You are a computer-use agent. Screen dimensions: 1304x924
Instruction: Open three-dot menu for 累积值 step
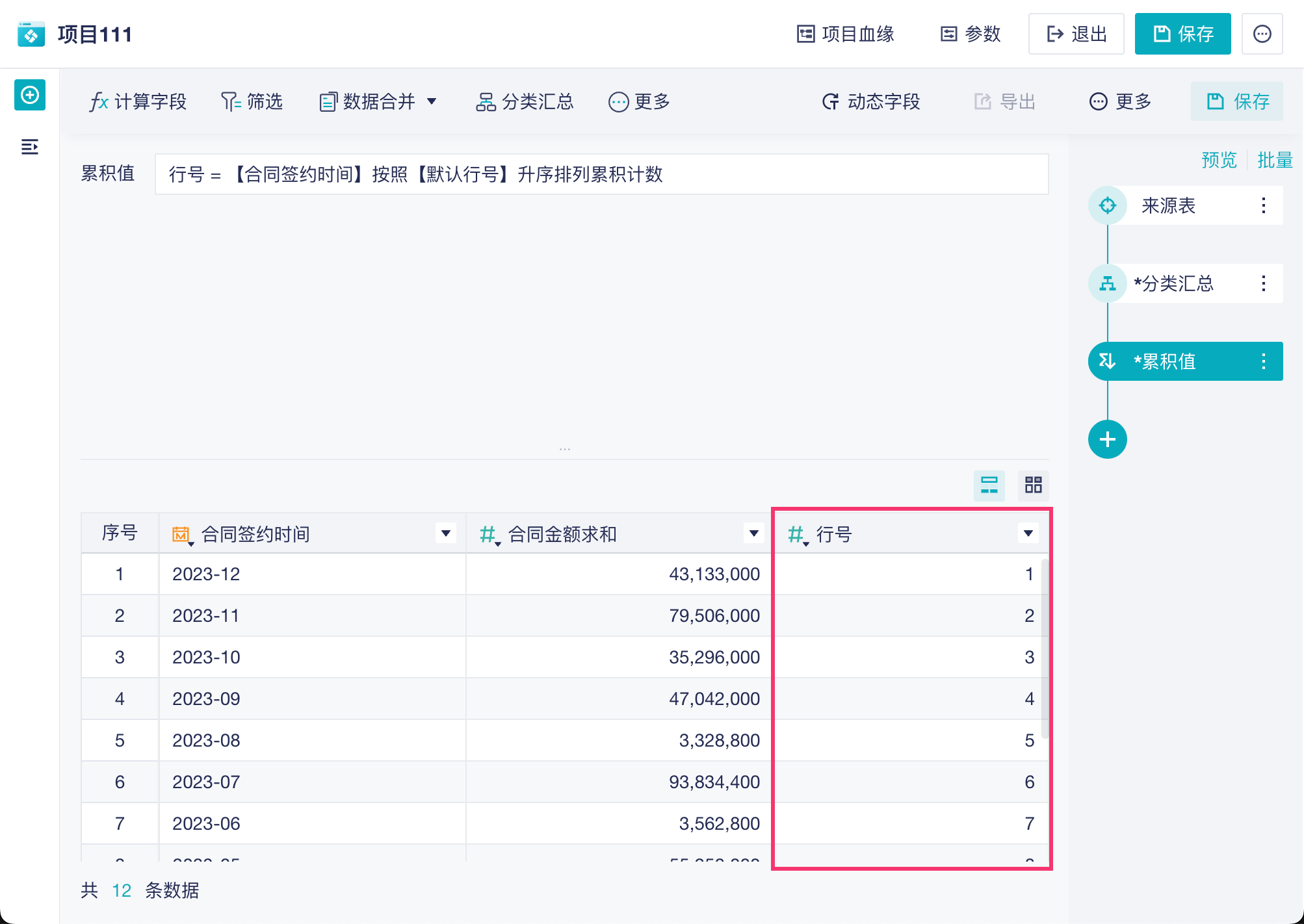pyautogui.click(x=1263, y=361)
